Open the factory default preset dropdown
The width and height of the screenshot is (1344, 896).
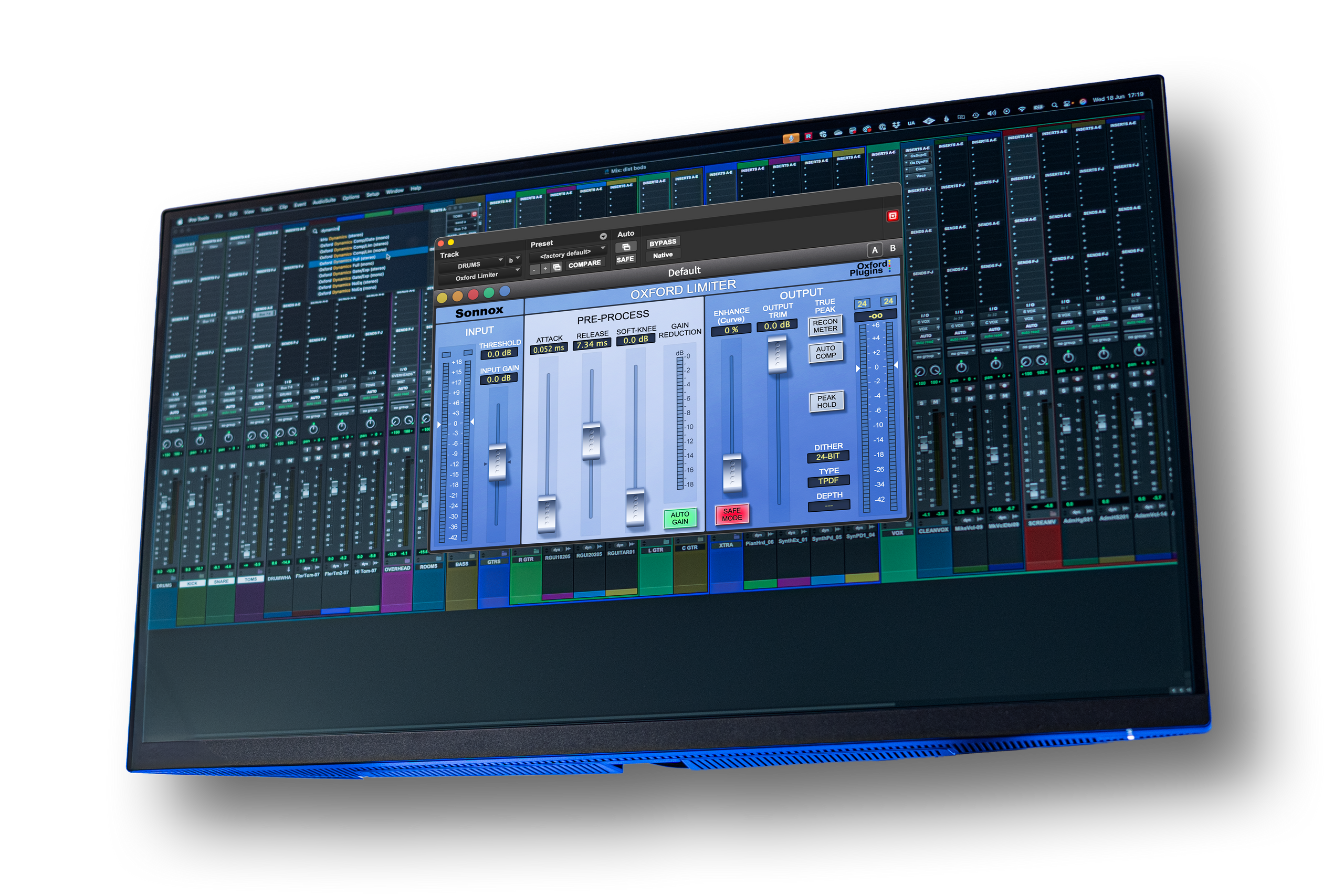(567, 254)
